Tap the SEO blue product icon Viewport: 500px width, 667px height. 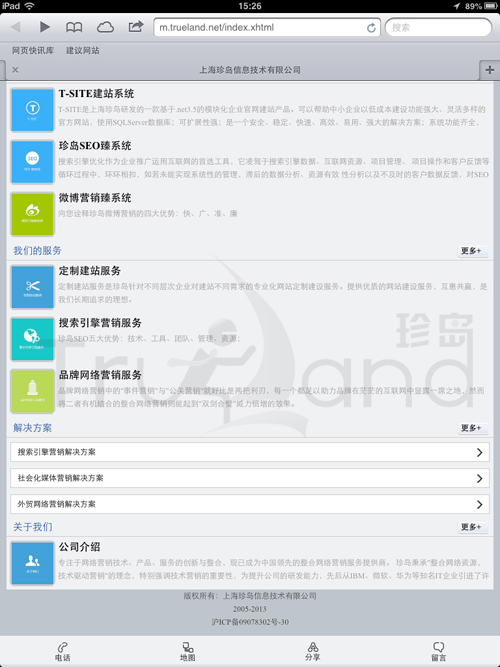pos(32,162)
